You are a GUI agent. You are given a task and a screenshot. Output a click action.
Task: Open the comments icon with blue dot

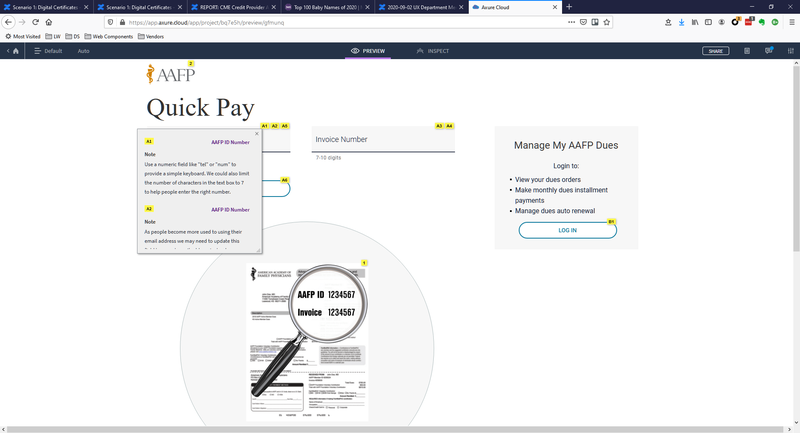click(x=769, y=50)
